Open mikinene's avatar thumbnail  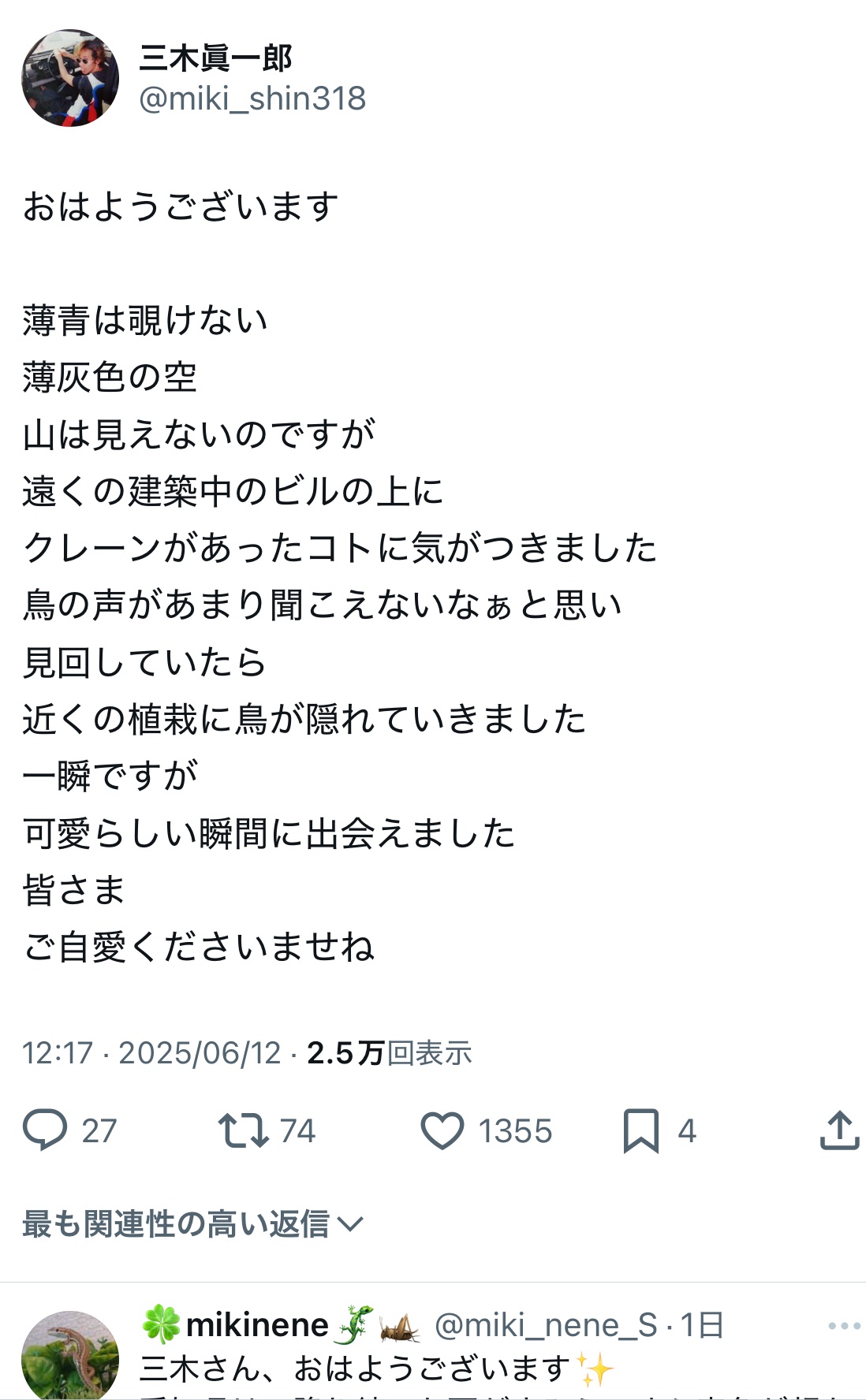(70, 1354)
